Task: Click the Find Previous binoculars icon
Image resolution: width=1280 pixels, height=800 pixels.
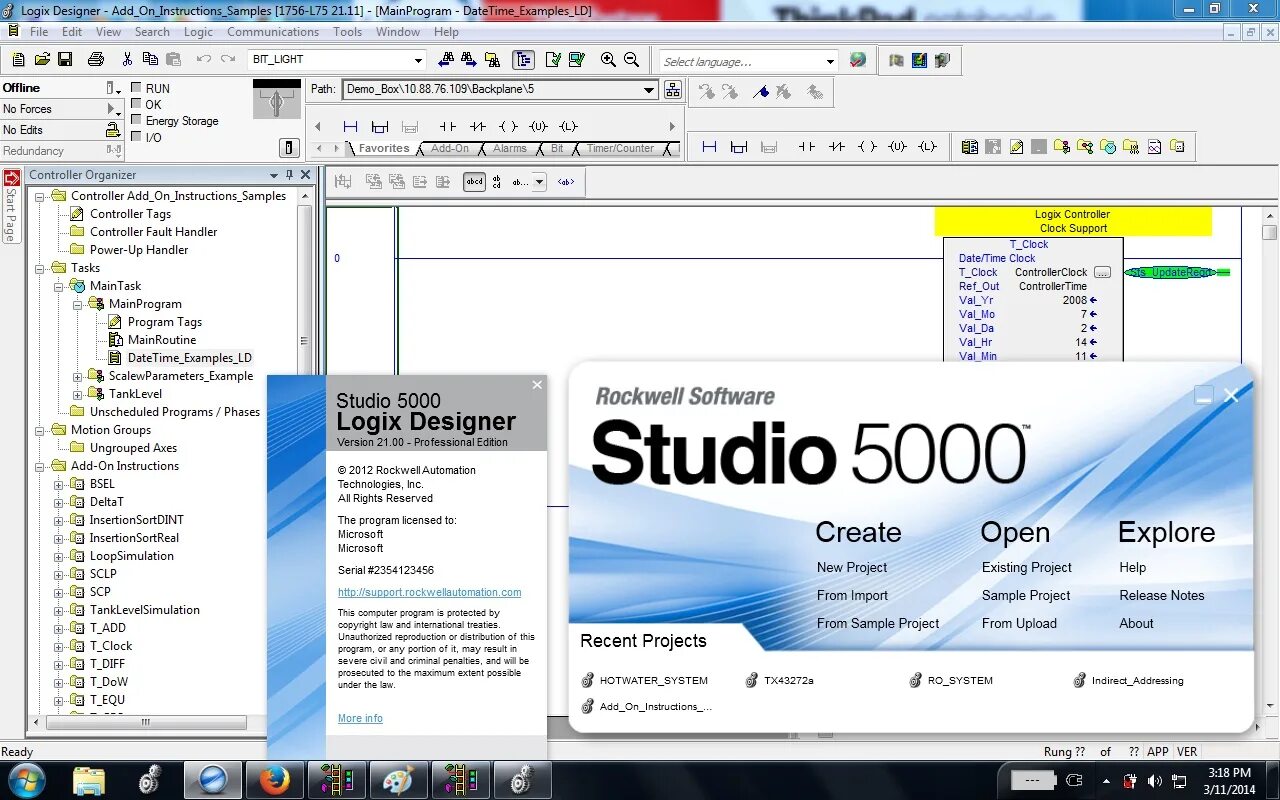Action: pyautogui.click(x=446, y=60)
